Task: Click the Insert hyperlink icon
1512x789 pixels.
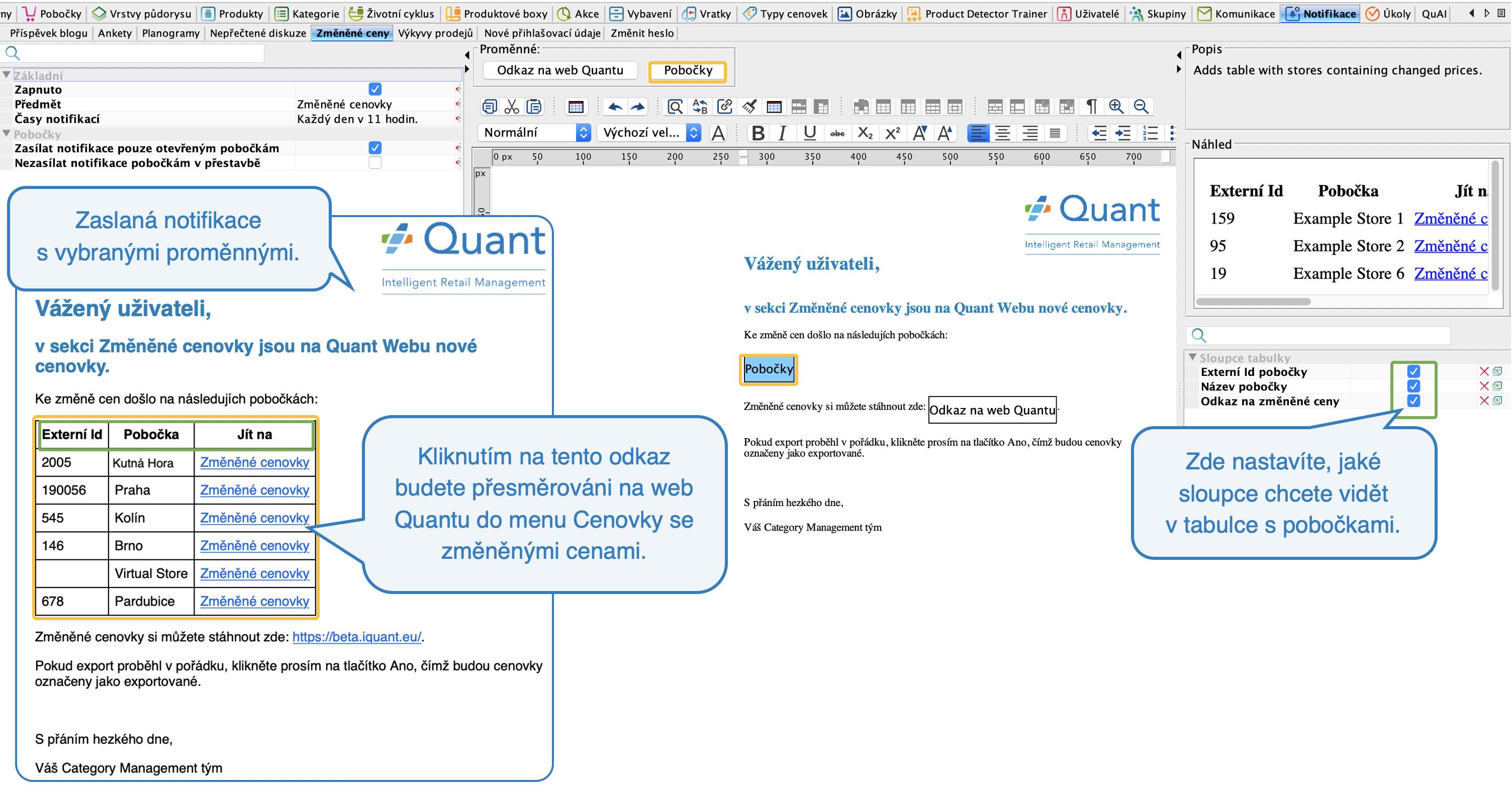Action: click(x=725, y=106)
